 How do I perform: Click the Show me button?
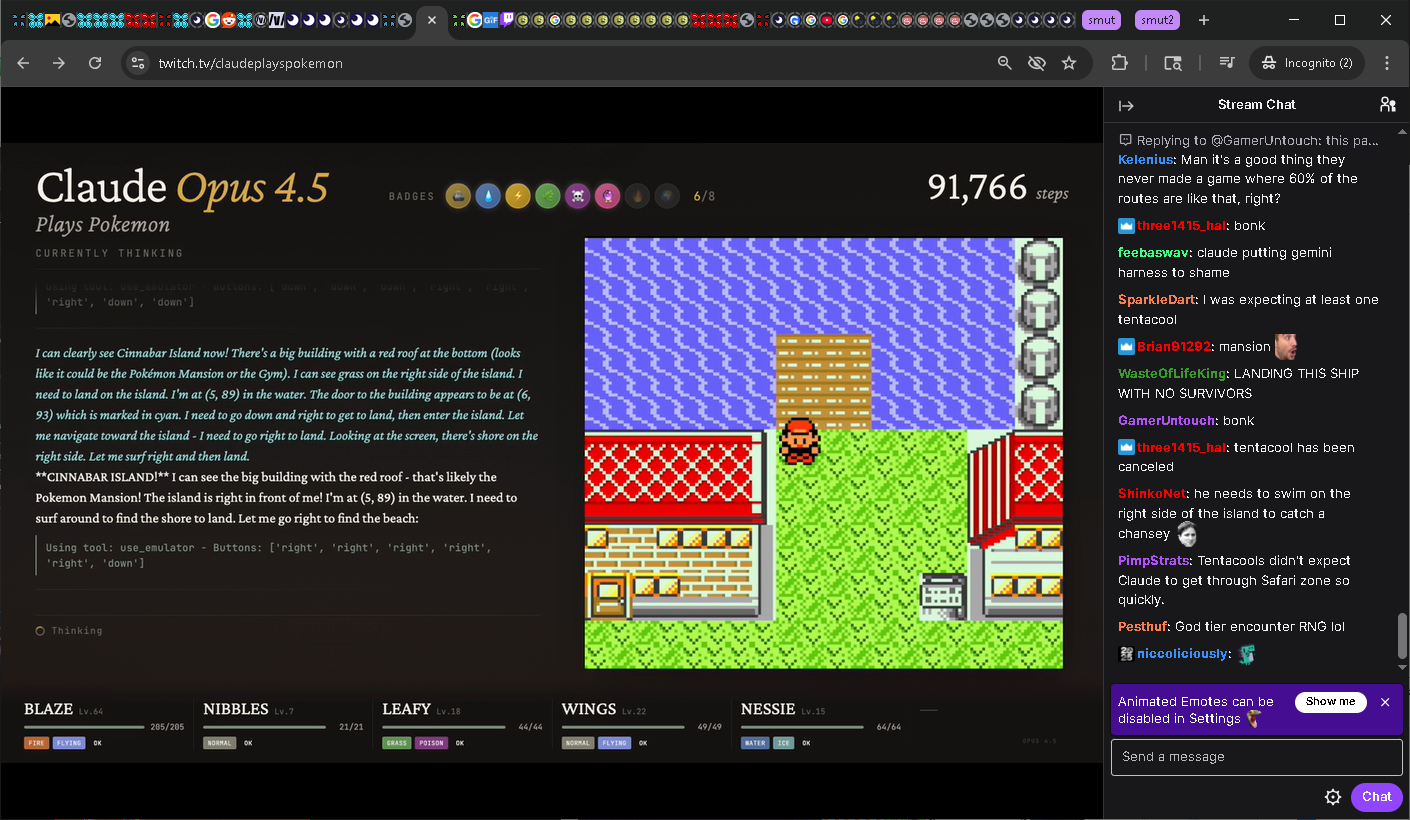[1331, 702]
